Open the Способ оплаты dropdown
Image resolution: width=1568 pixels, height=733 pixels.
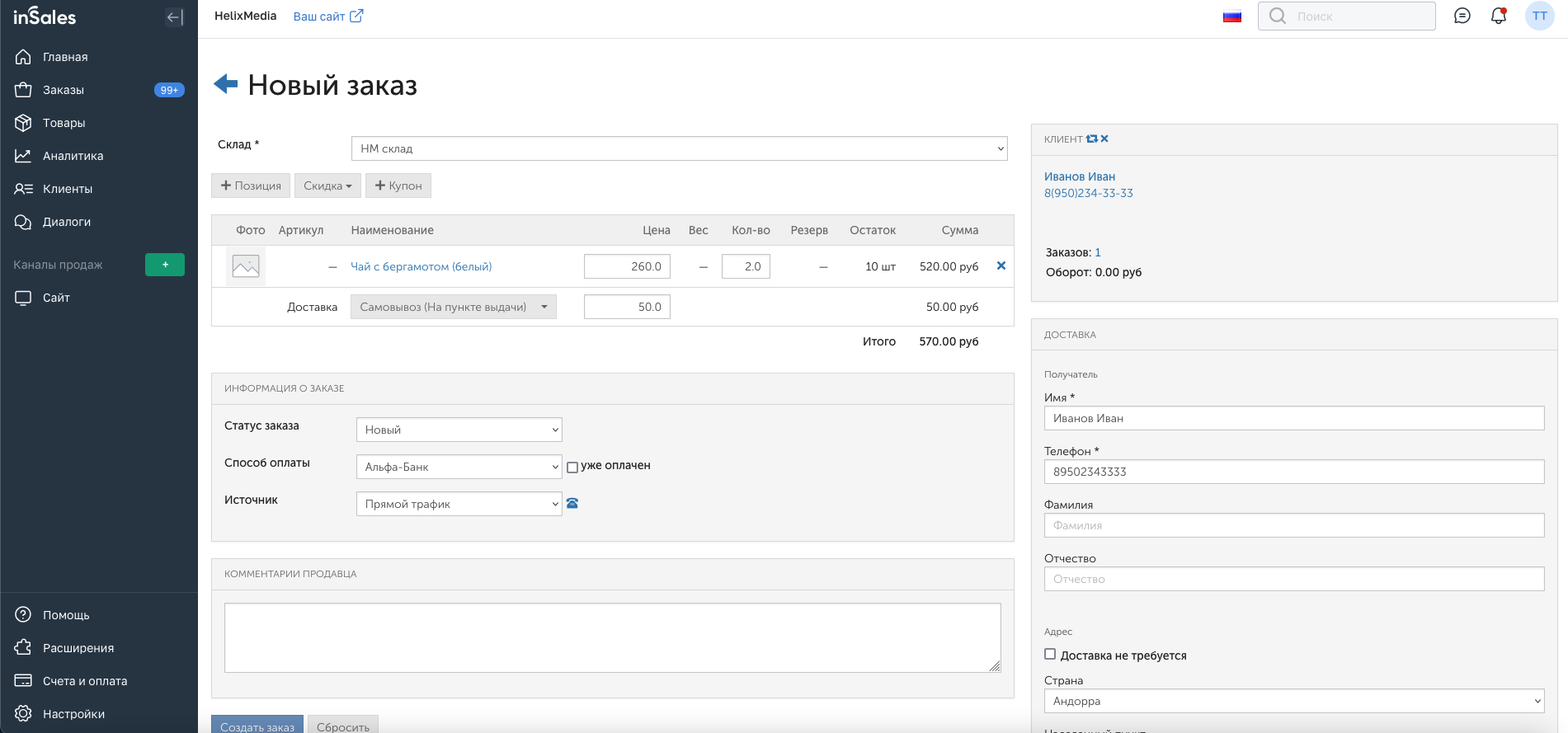pyautogui.click(x=459, y=467)
